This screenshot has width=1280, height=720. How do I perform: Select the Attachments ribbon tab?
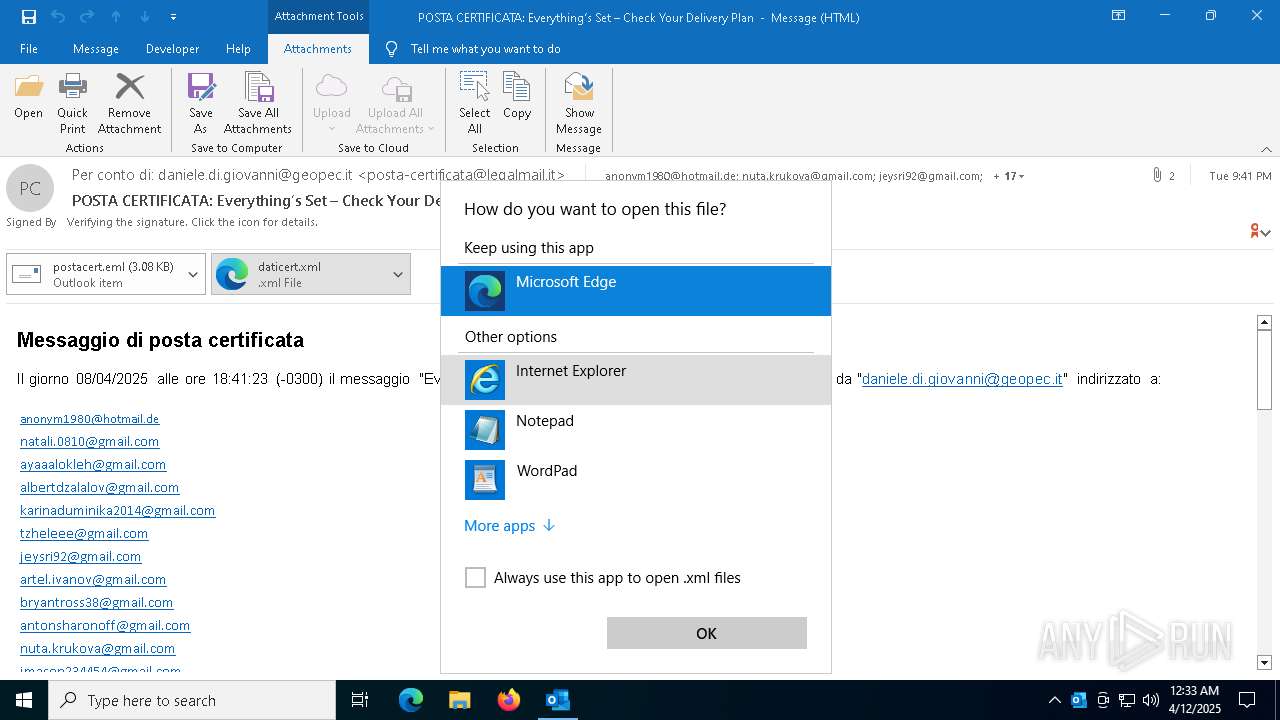coord(318,49)
